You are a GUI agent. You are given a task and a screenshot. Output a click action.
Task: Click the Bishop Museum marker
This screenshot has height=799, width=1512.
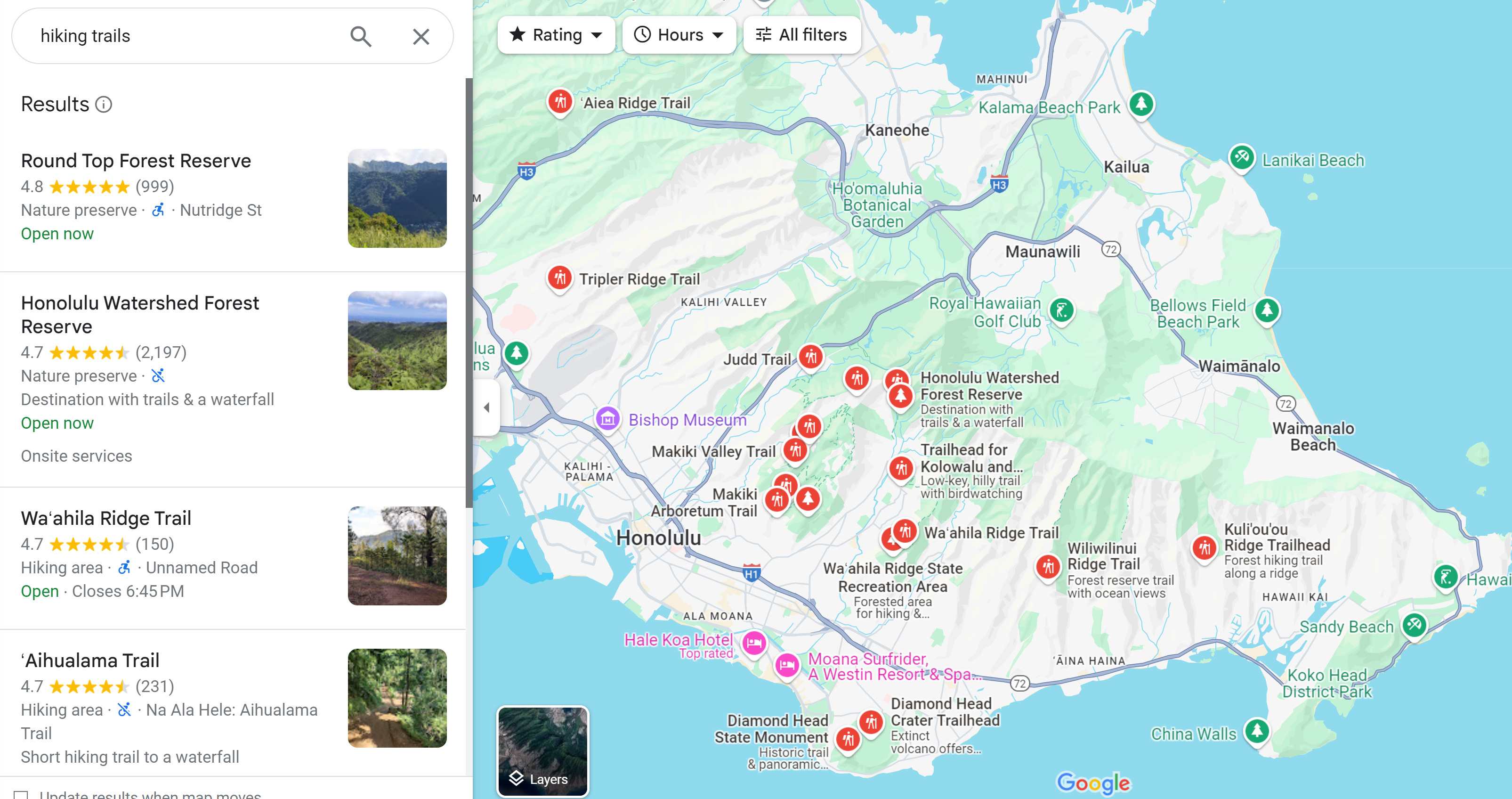(x=607, y=420)
